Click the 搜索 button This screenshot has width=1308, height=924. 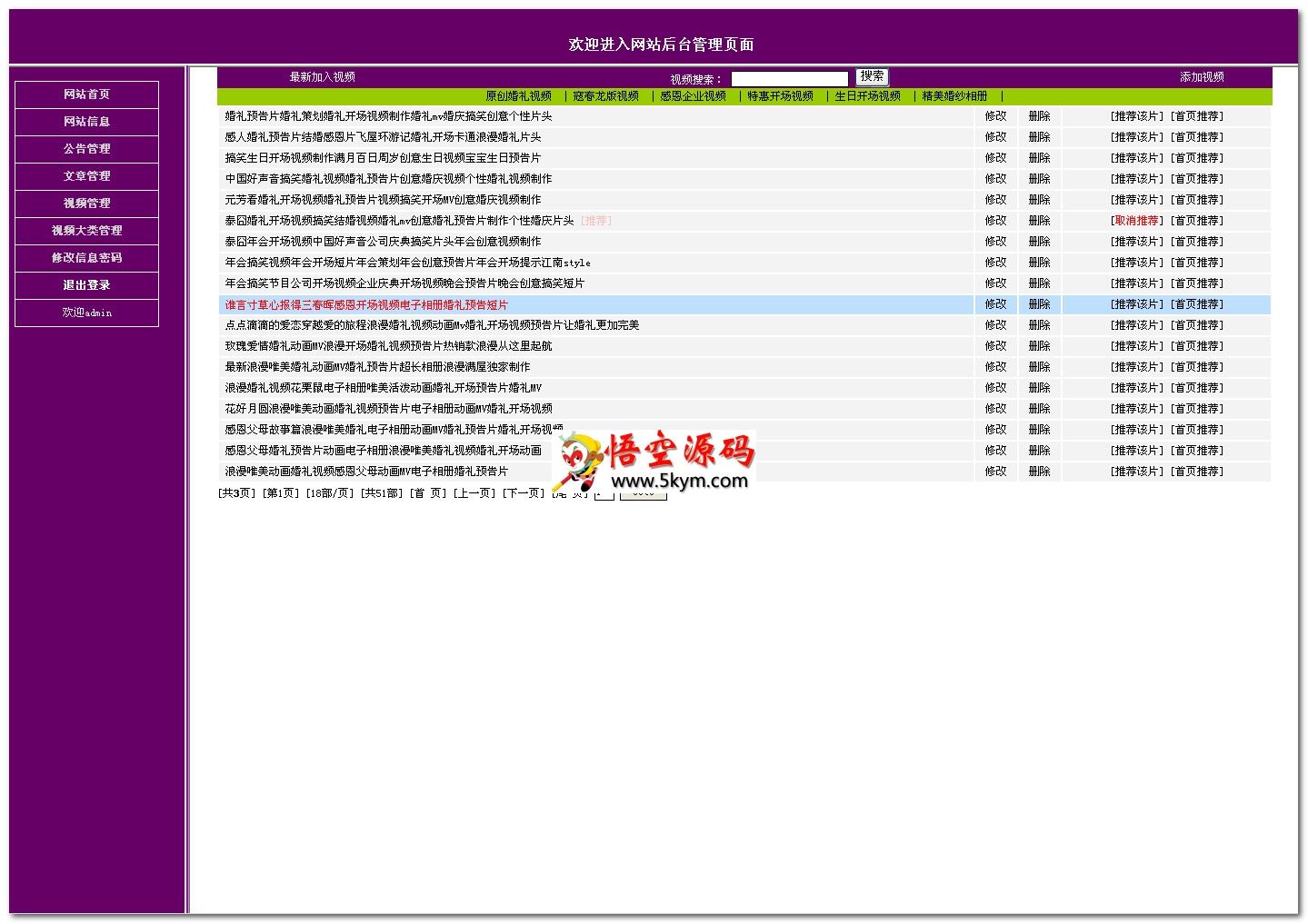pos(872,77)
